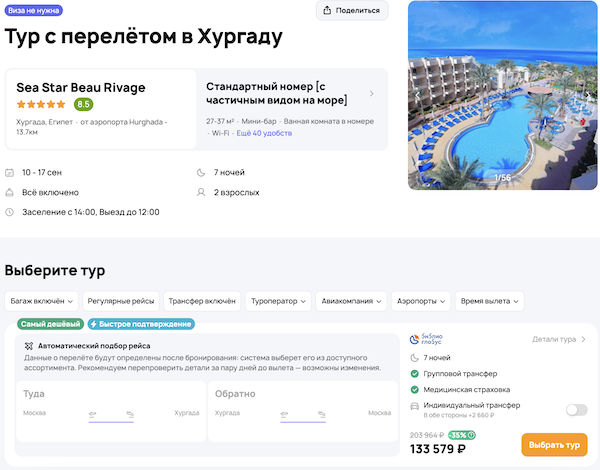Click the green 8.5 rating badge

(x=83, y=104)
